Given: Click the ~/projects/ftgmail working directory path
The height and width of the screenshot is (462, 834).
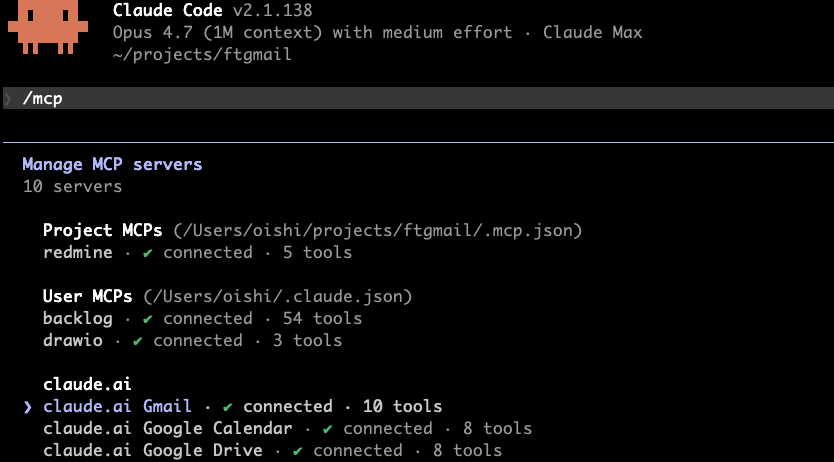Looking at the screenshot, I should pos(202,54).
